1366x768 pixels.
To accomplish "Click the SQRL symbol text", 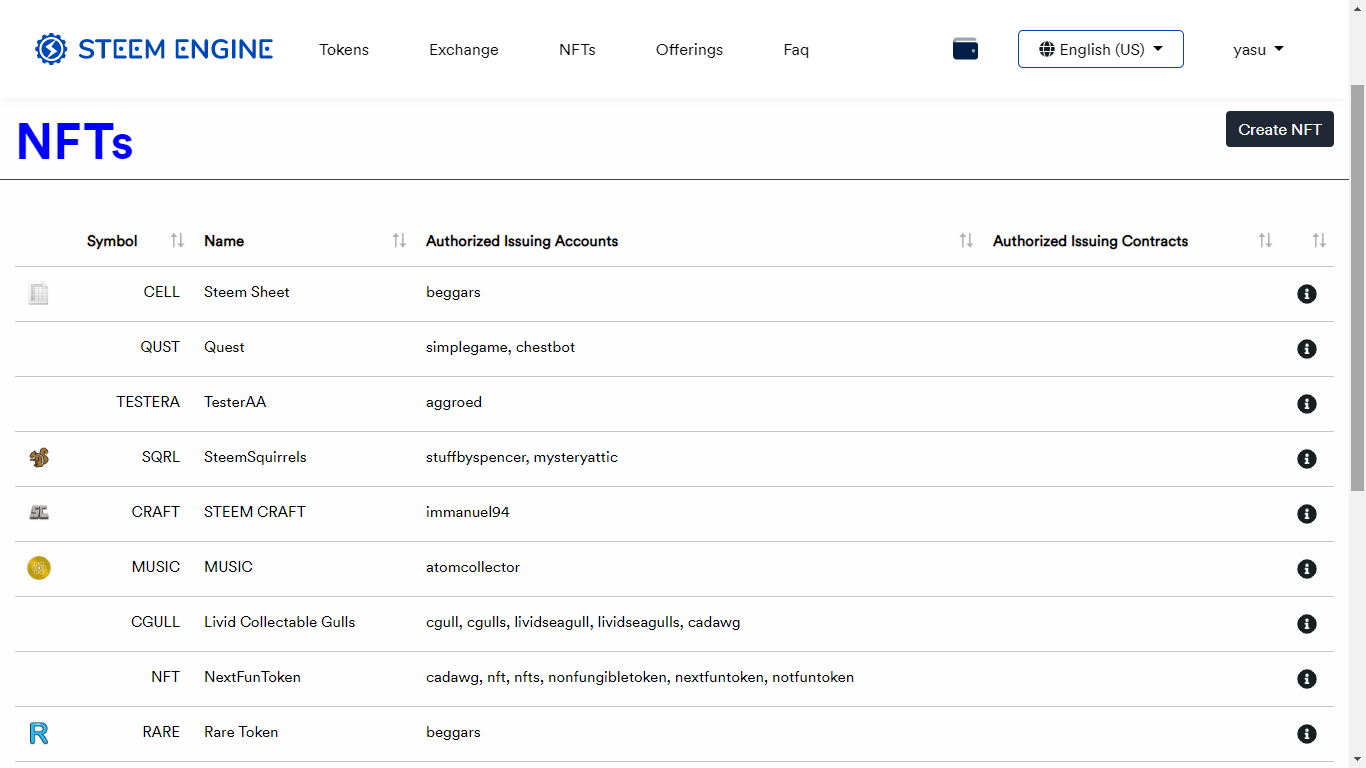I will coord(161,457).
